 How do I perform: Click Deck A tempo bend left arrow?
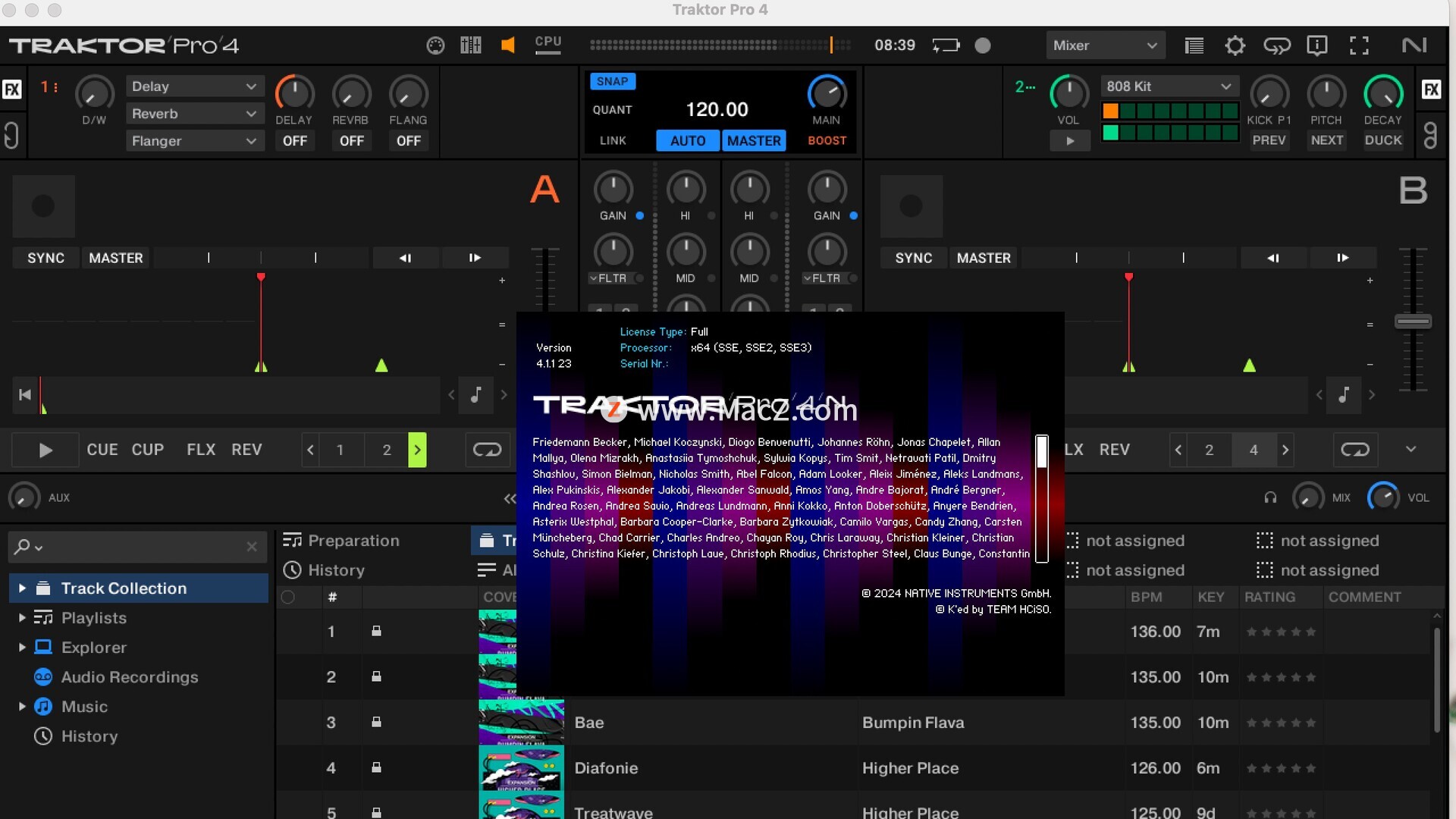(x=406, y=258)
